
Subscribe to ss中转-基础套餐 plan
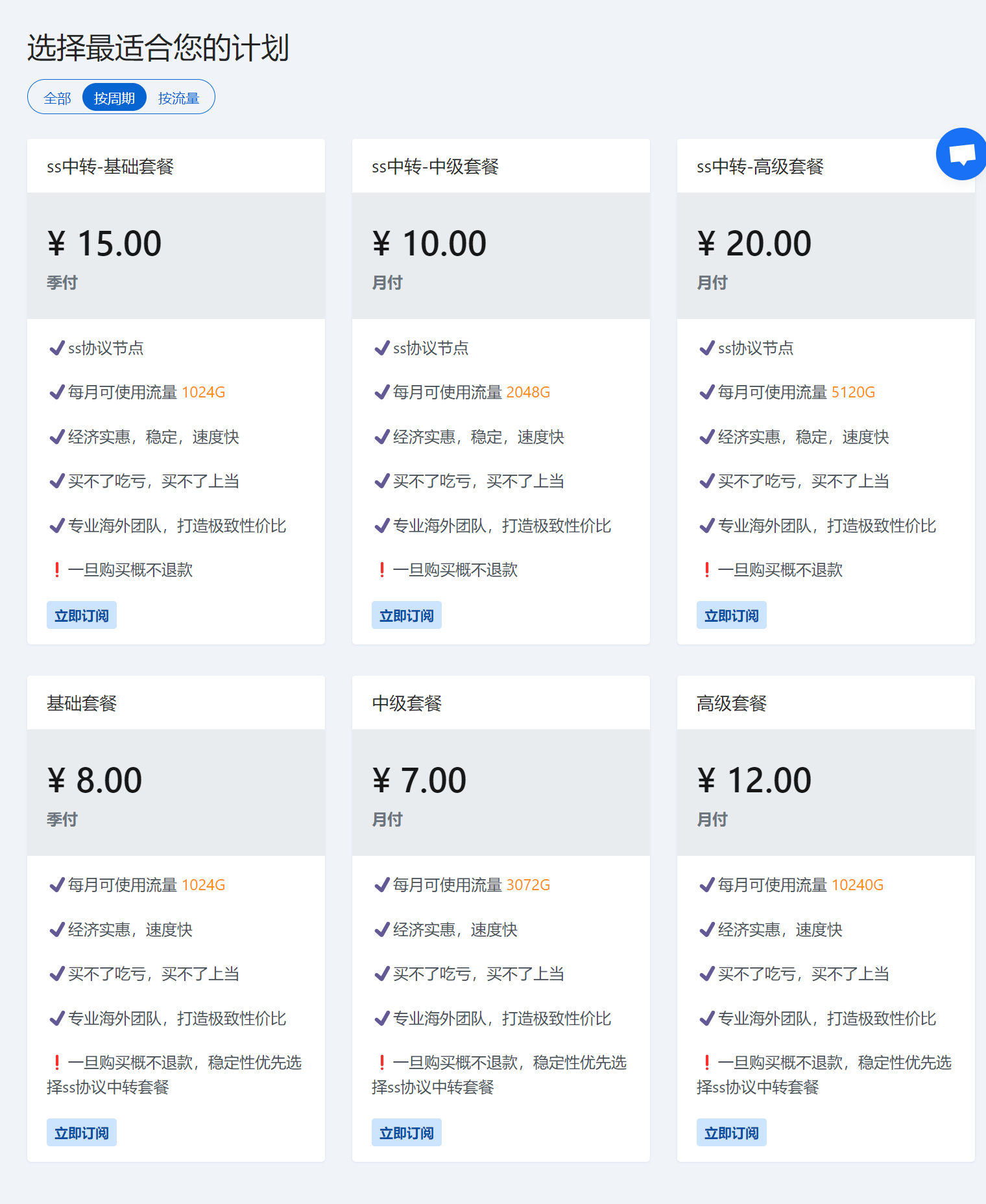tap(82, 615)
